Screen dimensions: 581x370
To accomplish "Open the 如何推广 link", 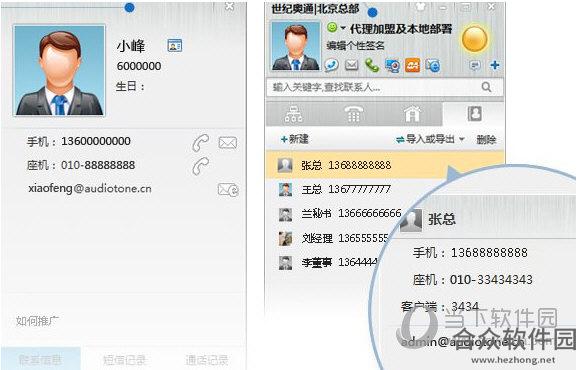I will [x=37, y=321].
